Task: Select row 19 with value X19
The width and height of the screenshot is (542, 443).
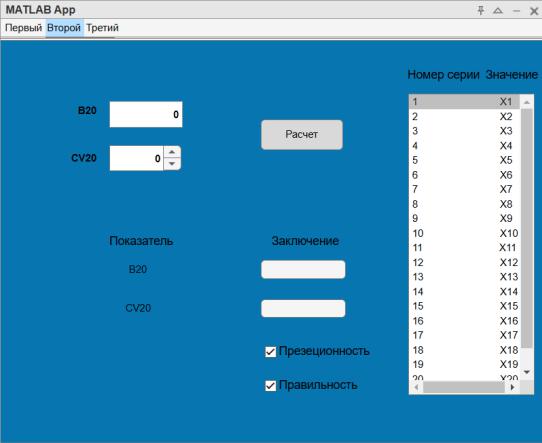Action: click(465, 364)
